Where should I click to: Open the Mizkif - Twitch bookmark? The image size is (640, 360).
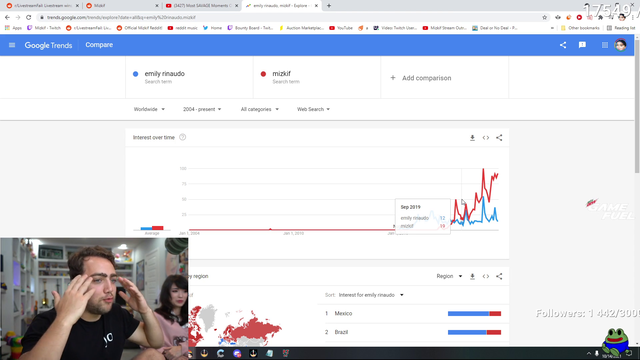(x=44, y=28)
